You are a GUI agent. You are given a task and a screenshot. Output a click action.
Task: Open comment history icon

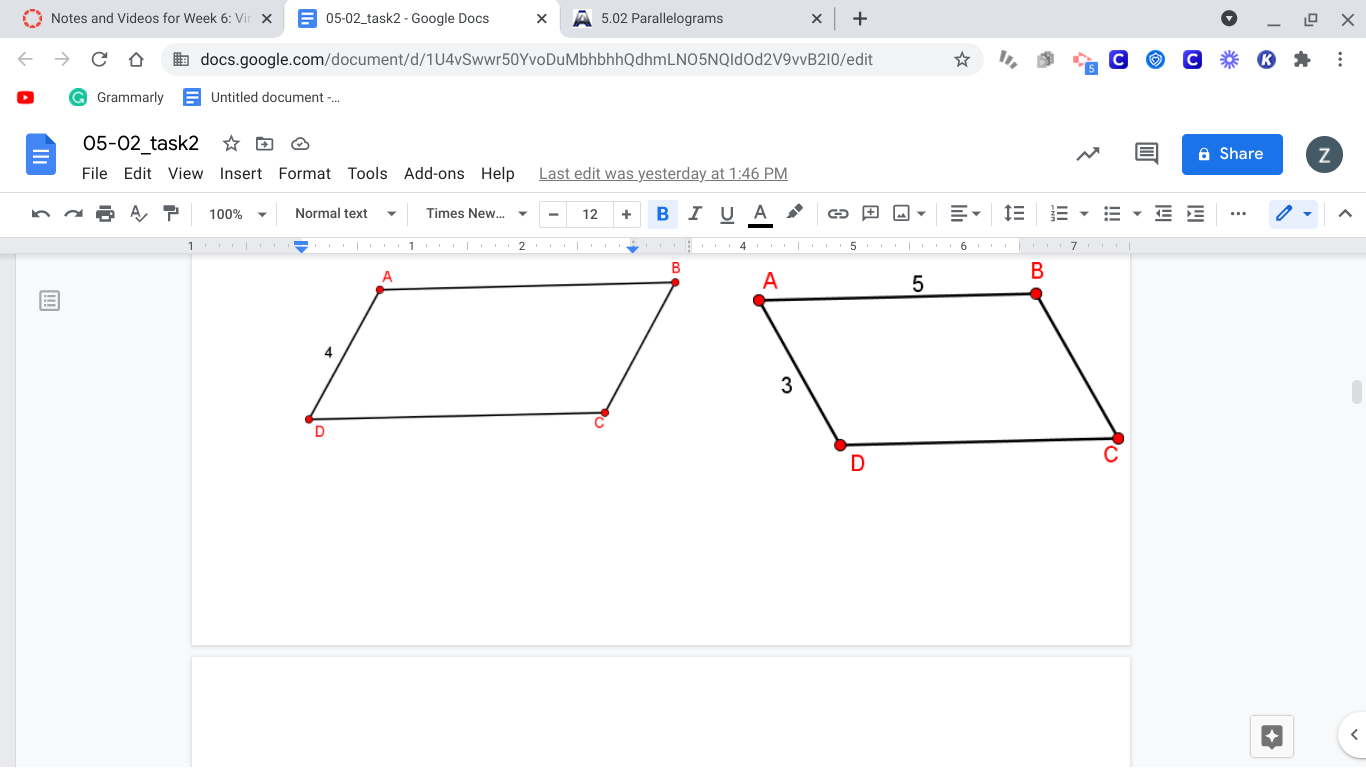pyautogui.click(x=1146, y=154)
